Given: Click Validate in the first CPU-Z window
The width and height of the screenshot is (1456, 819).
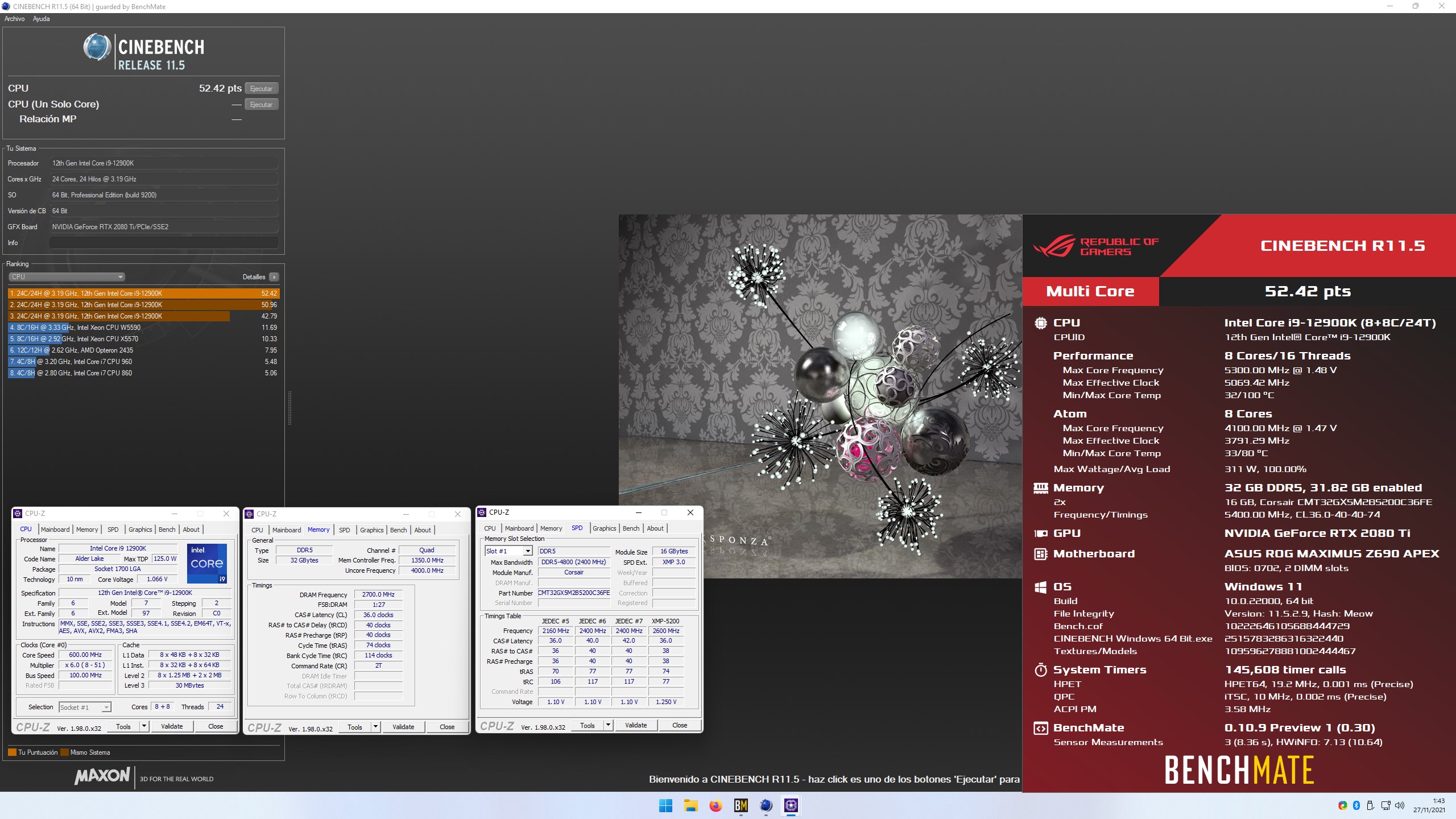Looking at the screenshot, I should [x=172, y=726].
